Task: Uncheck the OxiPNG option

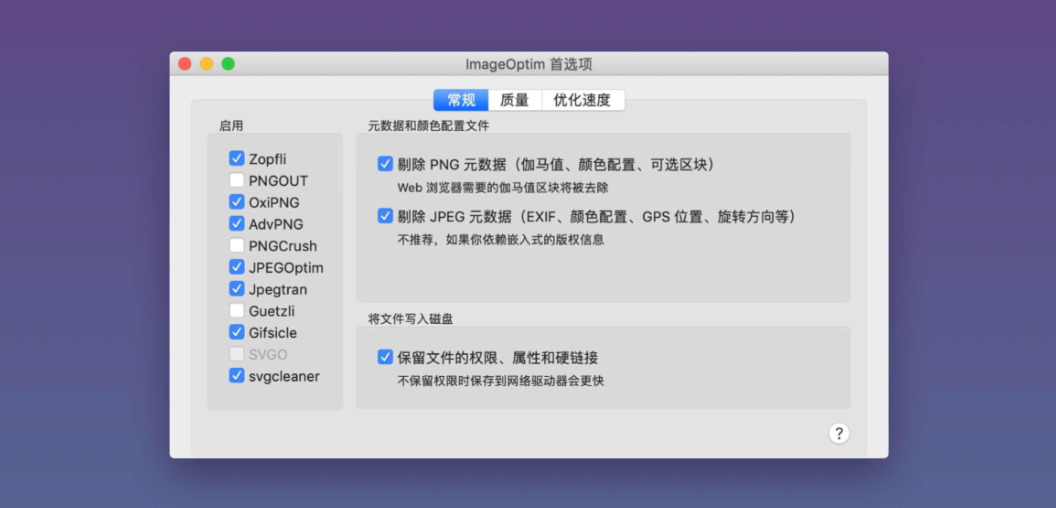Action: tap(237, 202)
